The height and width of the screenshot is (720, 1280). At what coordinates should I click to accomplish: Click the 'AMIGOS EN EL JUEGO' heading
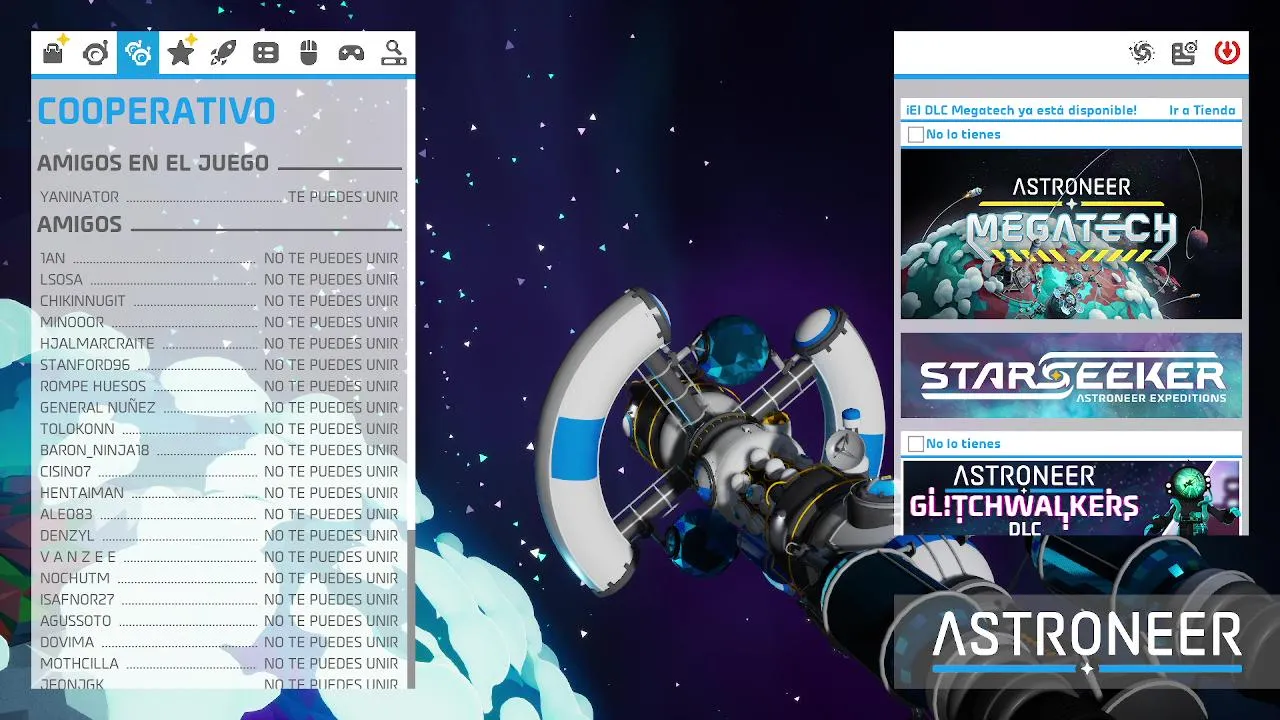click(153, 163)
